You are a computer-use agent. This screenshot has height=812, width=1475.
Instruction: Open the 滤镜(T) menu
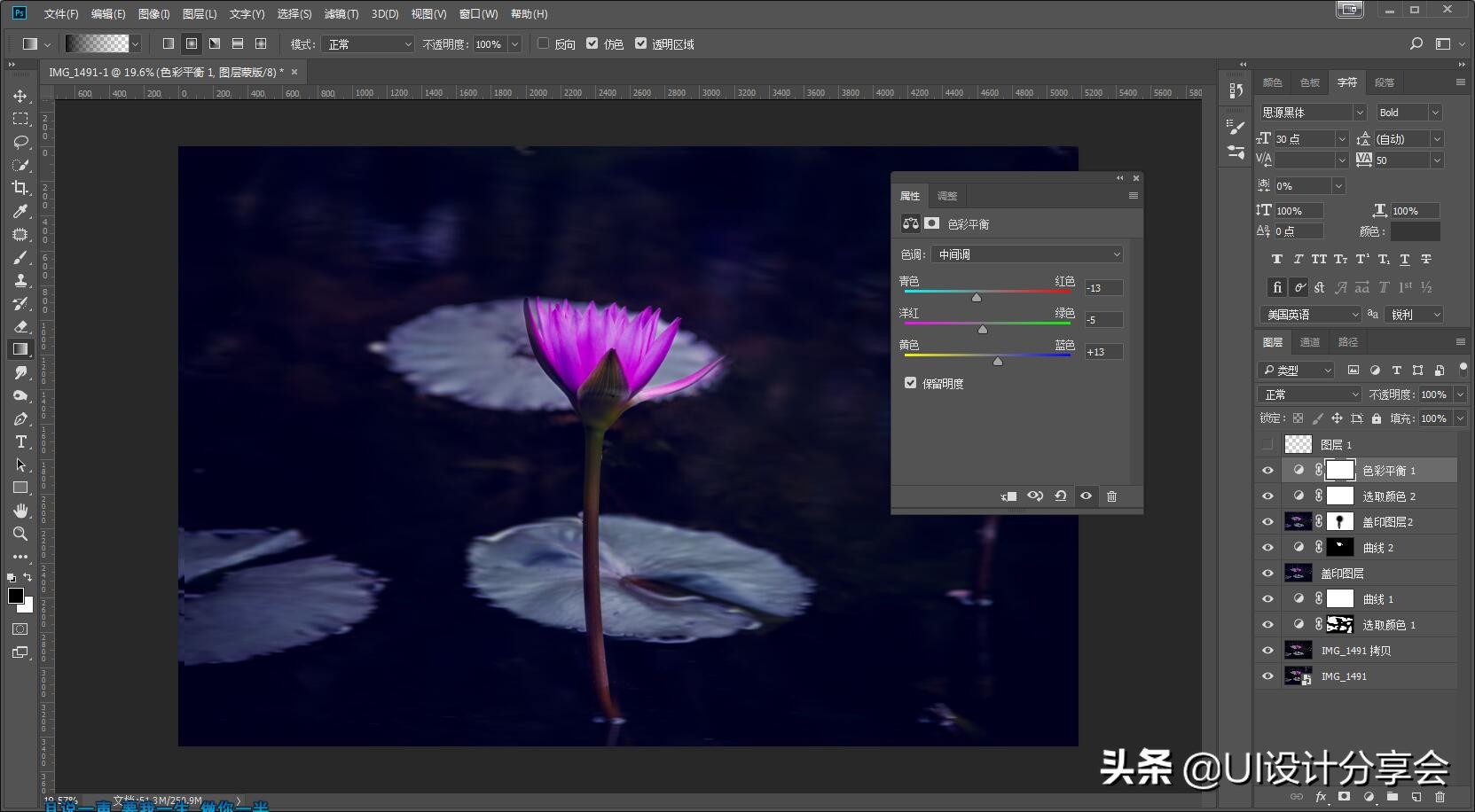point(341,14)
